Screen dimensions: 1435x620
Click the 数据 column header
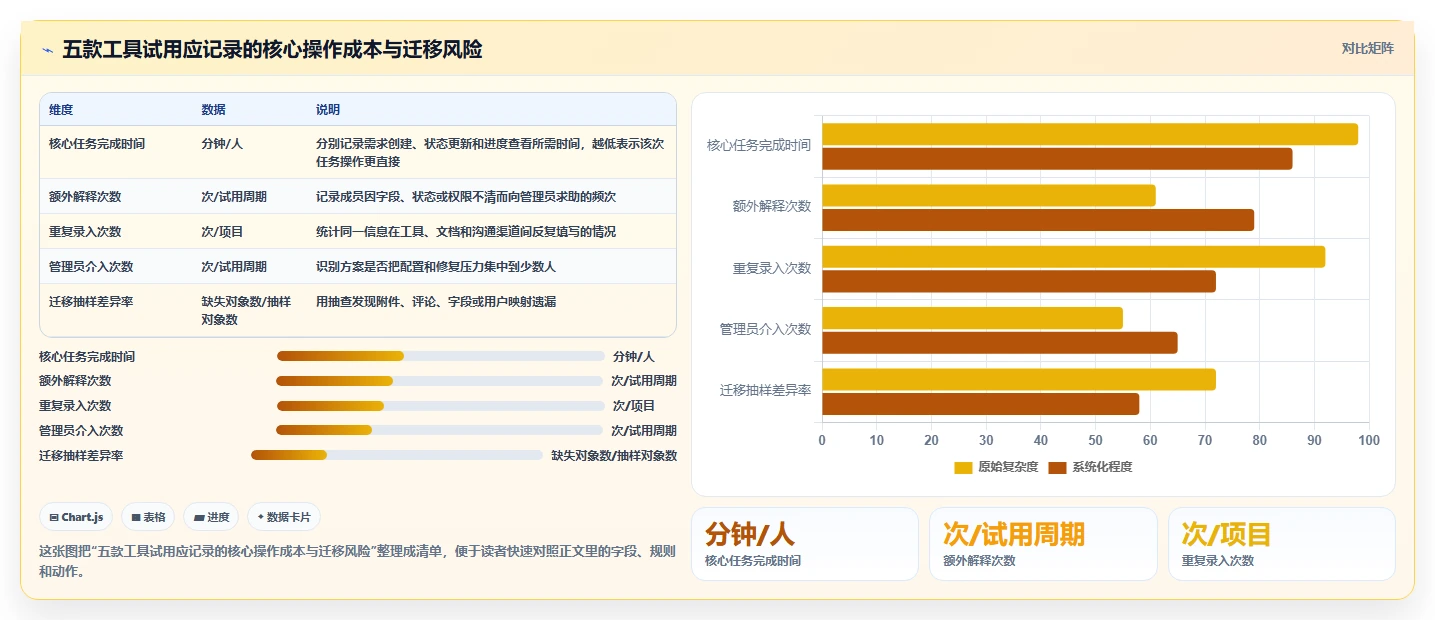(x=213, y=109)
